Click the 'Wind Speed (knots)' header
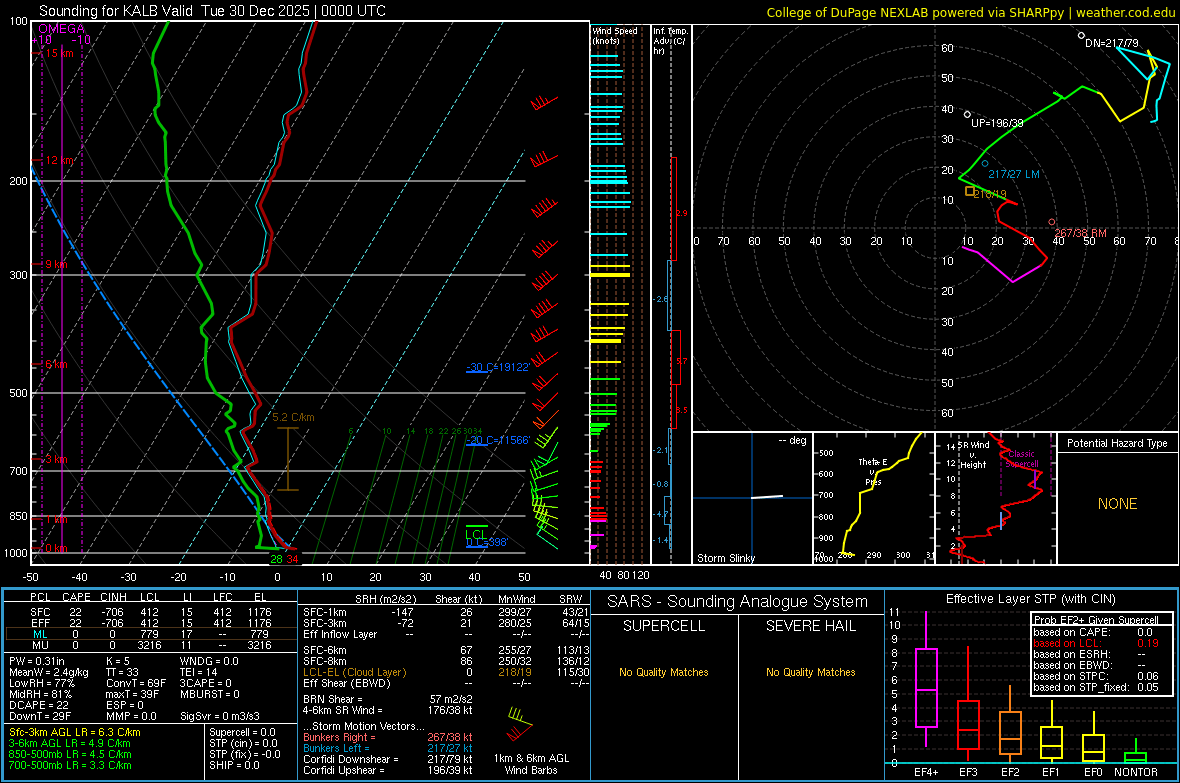Image resolution: width=1180 pixels, height=783 pixels. (614, 35)
